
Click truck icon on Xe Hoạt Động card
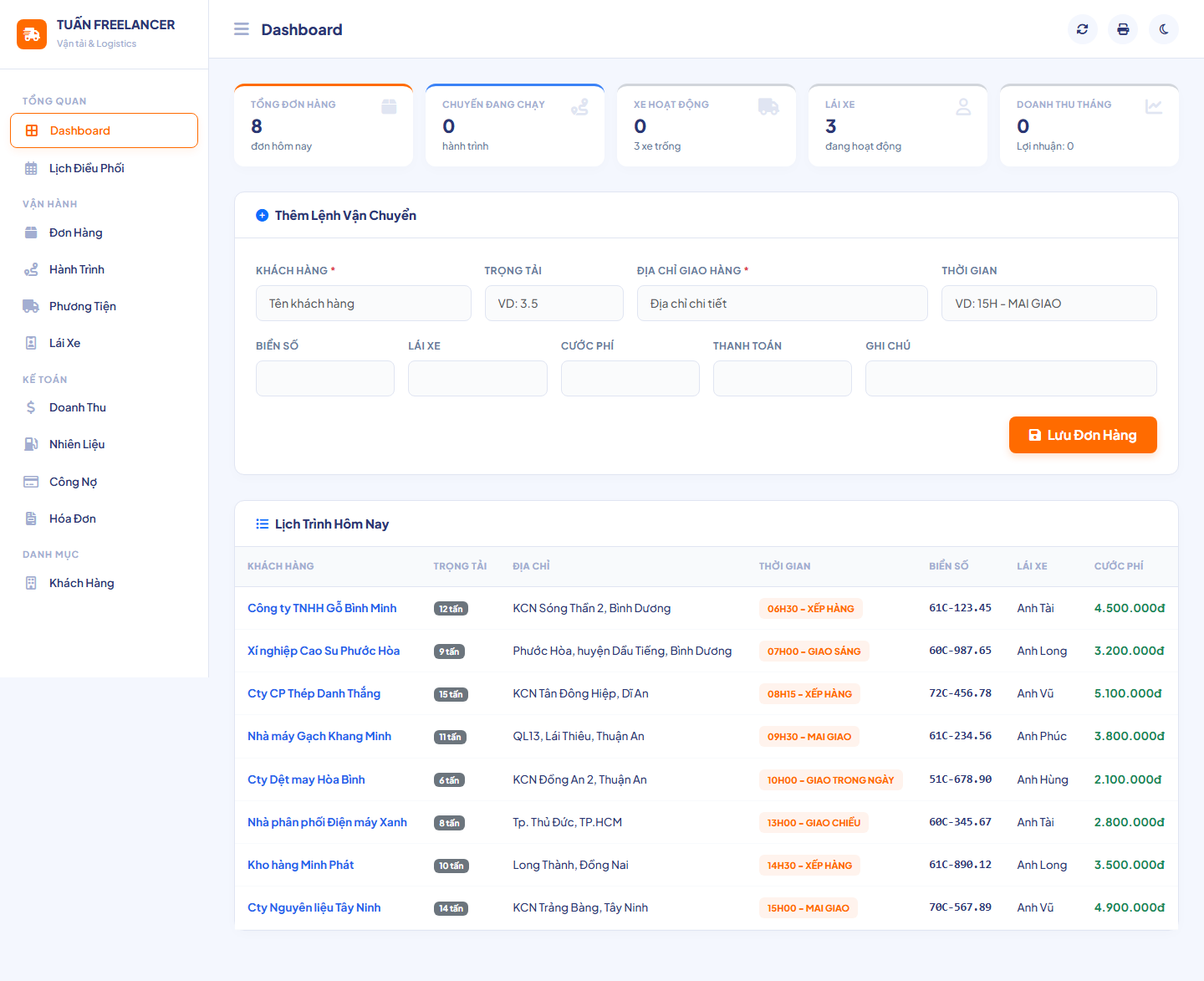pos(768,106)
